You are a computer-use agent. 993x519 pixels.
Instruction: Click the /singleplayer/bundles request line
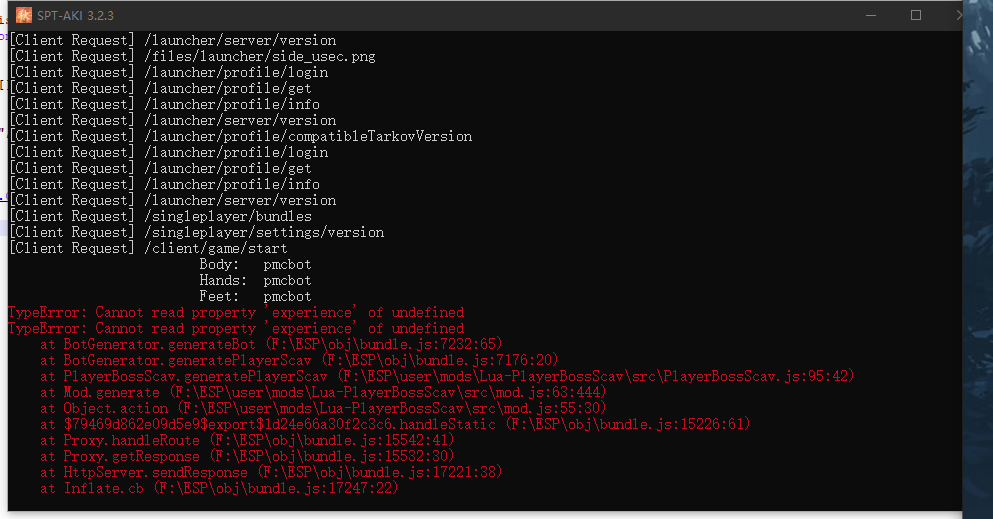(160, 216)
